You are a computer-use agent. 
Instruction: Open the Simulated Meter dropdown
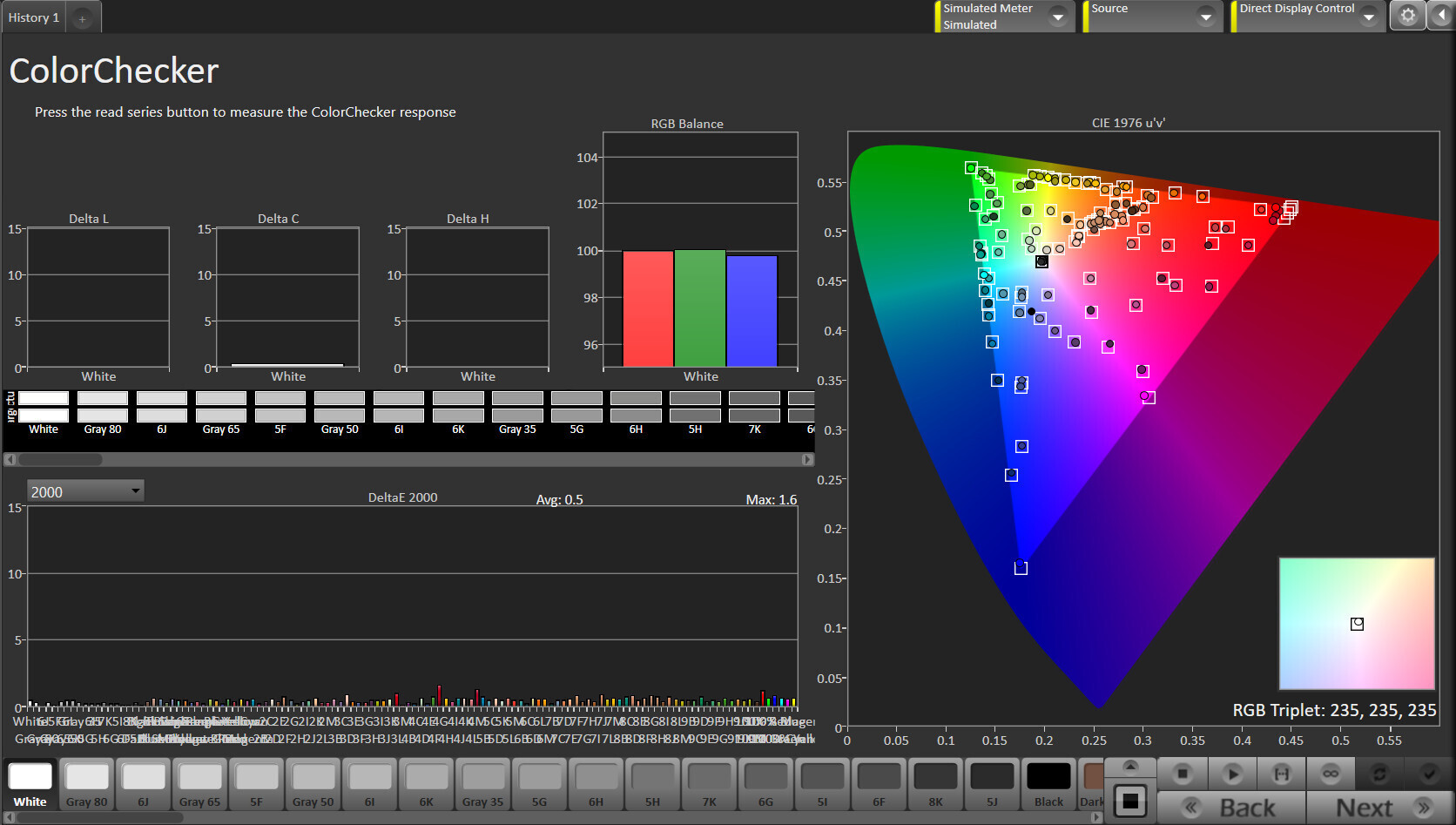click(1057, 17)
